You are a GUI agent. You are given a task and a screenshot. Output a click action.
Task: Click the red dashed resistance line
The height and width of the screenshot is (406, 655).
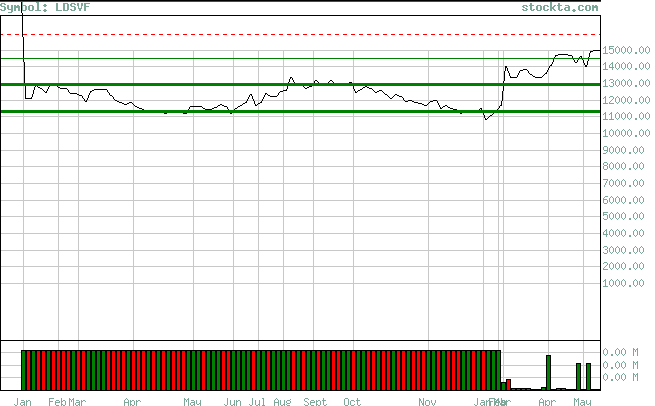point(301,34)
